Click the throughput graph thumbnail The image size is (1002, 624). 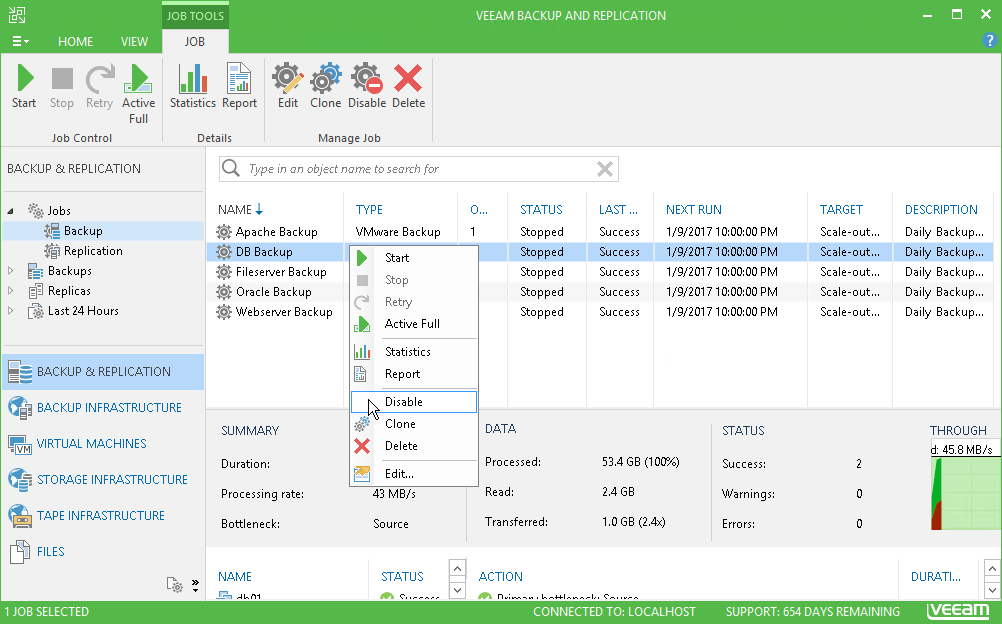(966, 493)
